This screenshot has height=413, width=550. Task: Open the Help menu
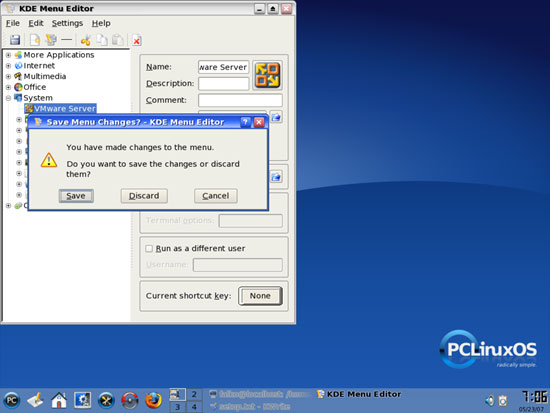click(101, 23)
